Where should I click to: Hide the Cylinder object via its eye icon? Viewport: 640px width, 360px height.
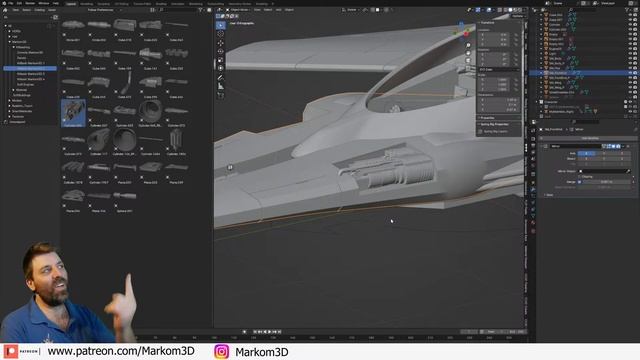[x=630, y=24]
